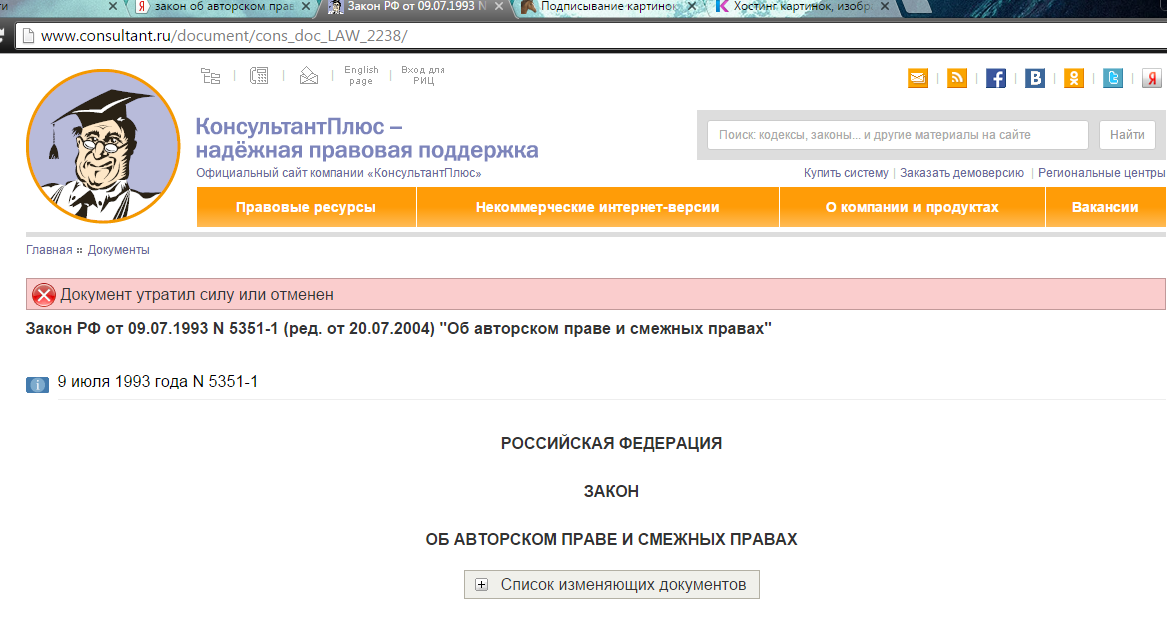Click the blue info icon by the date
This screenshot has width=1167, height=629.
[x=37, y=384]
